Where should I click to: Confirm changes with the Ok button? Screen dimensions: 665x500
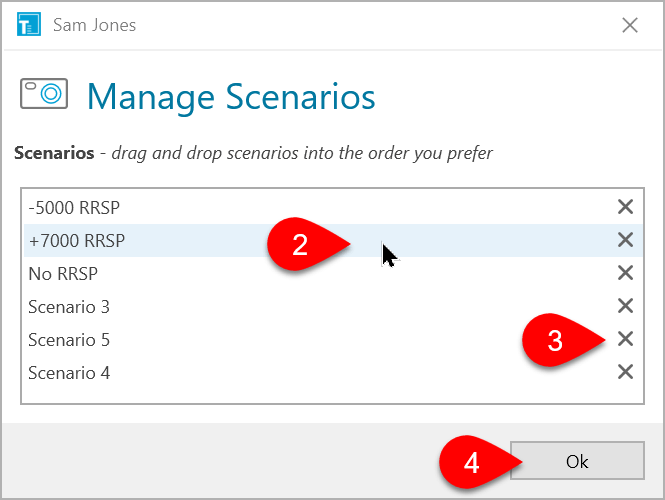[577, 461]
